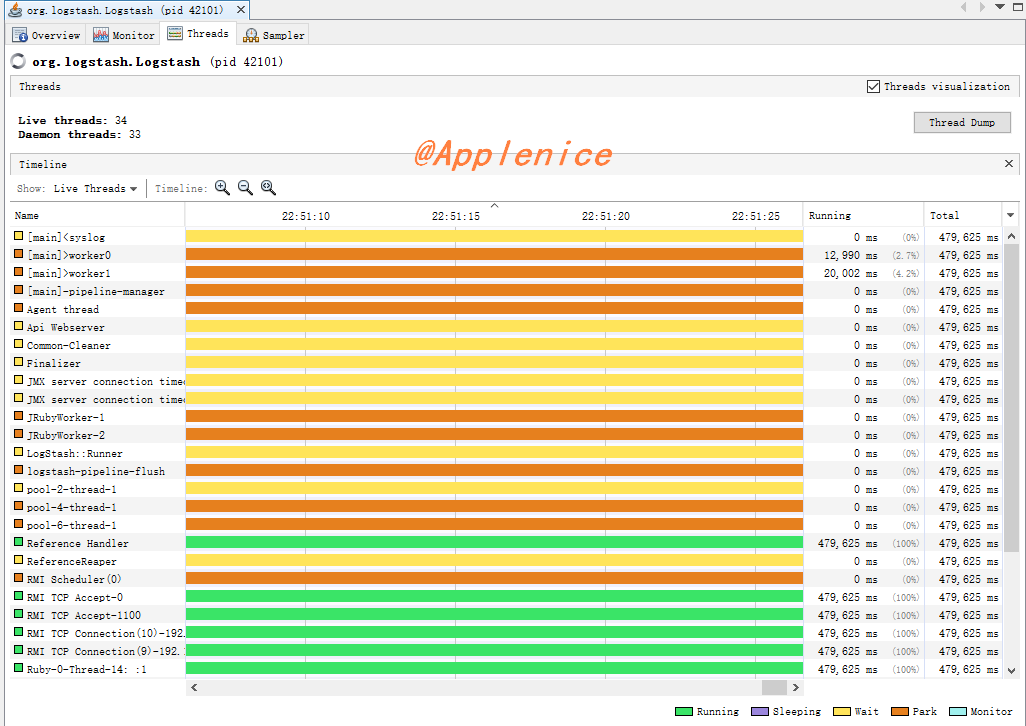Click the timeline horizontal scroll-right arrow

(x=796, y=687)
